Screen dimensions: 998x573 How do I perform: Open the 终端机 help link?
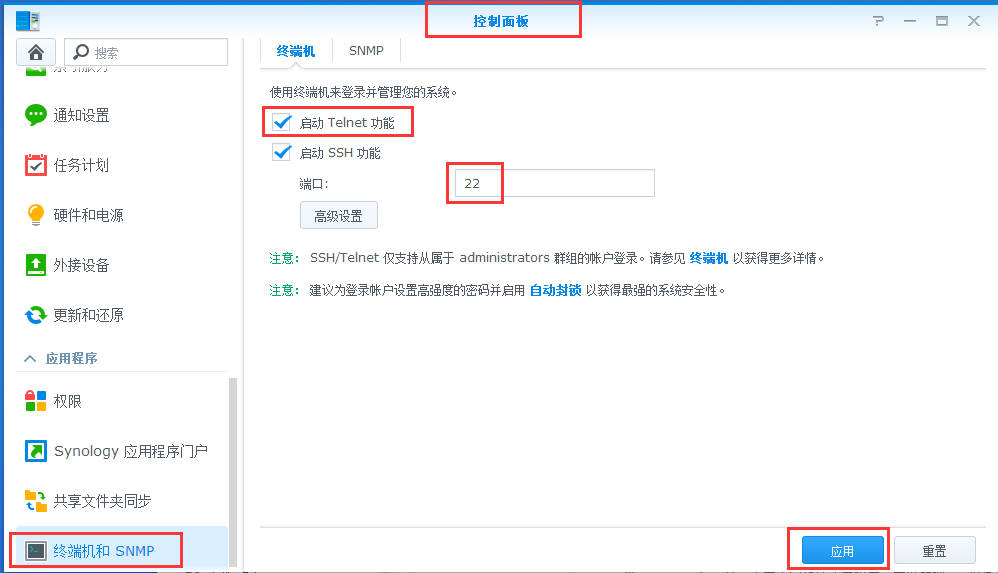708,258
